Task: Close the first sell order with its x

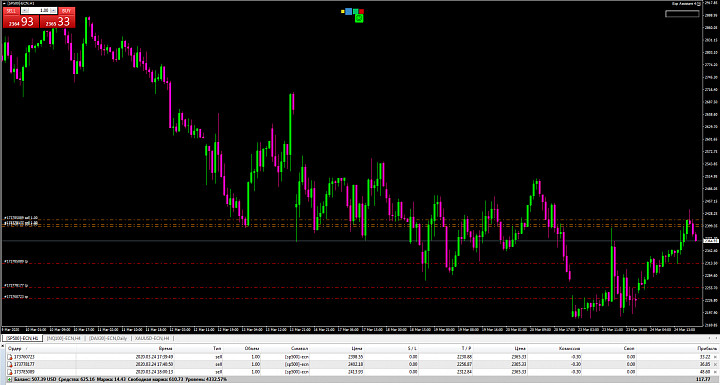Action: pyautogui.click(x=715, y=357)
